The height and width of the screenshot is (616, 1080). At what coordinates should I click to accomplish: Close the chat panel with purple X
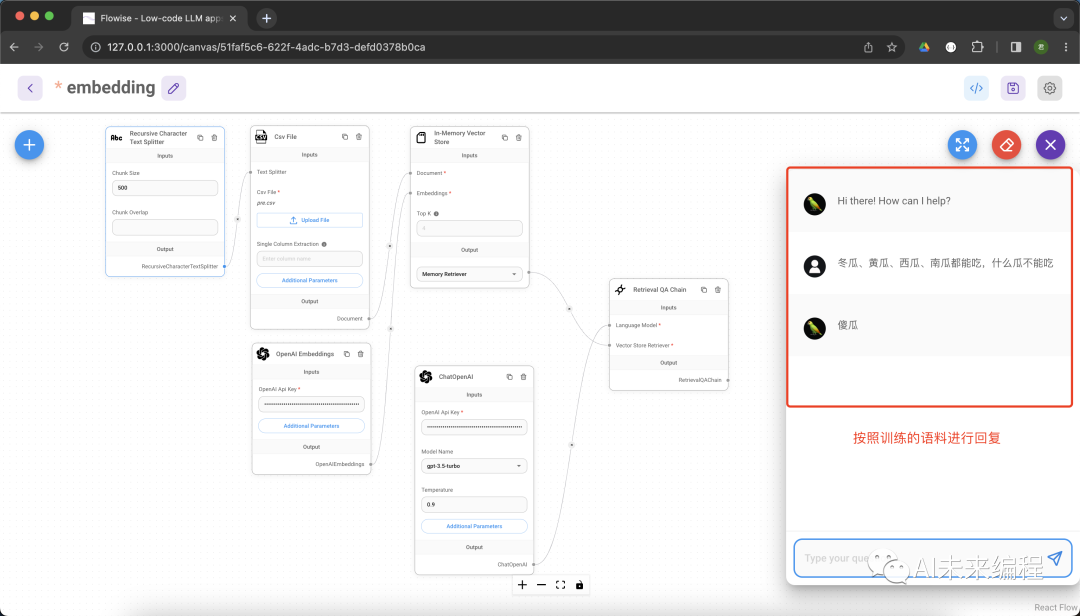(1050, 145)
